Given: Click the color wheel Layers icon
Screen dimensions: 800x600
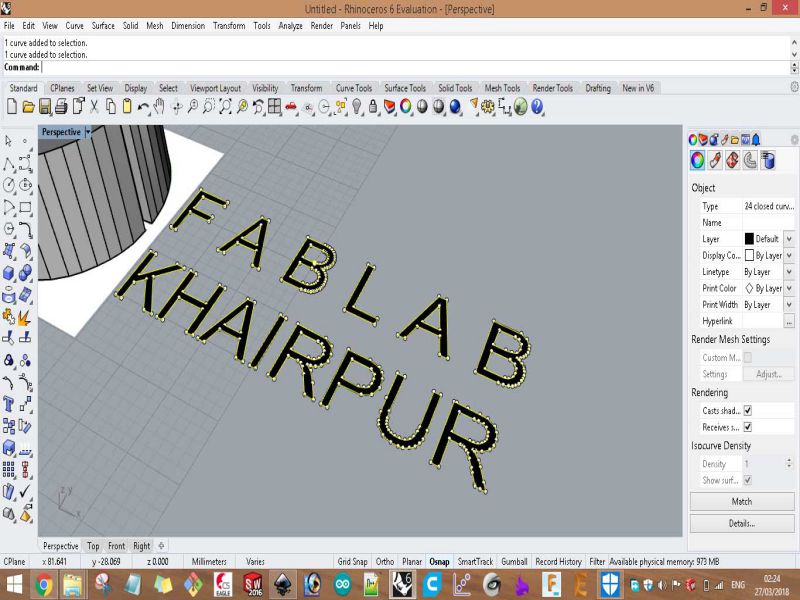Looking at the screenshot, I should click(x=406, y=107).
